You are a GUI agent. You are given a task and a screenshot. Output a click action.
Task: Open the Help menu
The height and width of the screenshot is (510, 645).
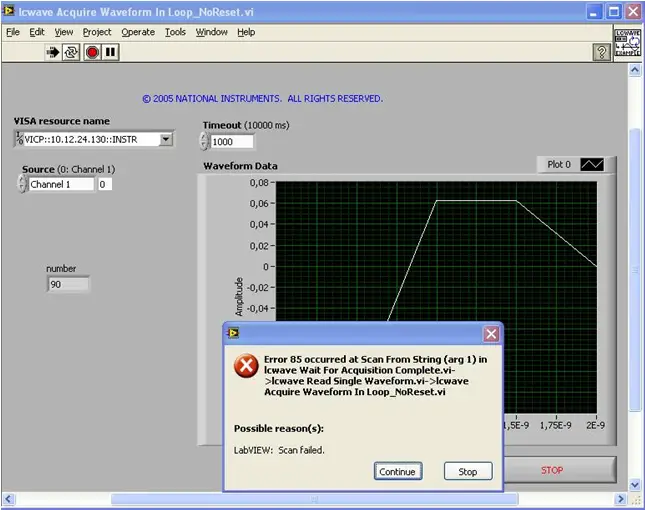[246, 32]
